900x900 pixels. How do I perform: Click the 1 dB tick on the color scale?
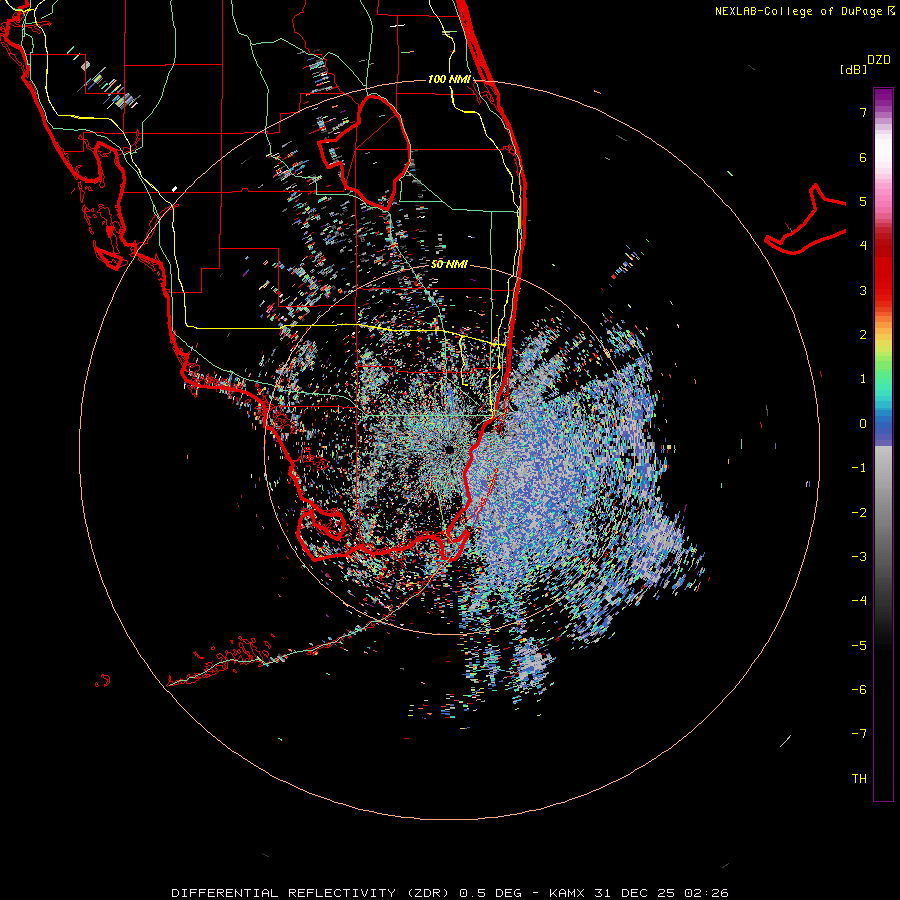pyautogui.click(x=863, y=379)
